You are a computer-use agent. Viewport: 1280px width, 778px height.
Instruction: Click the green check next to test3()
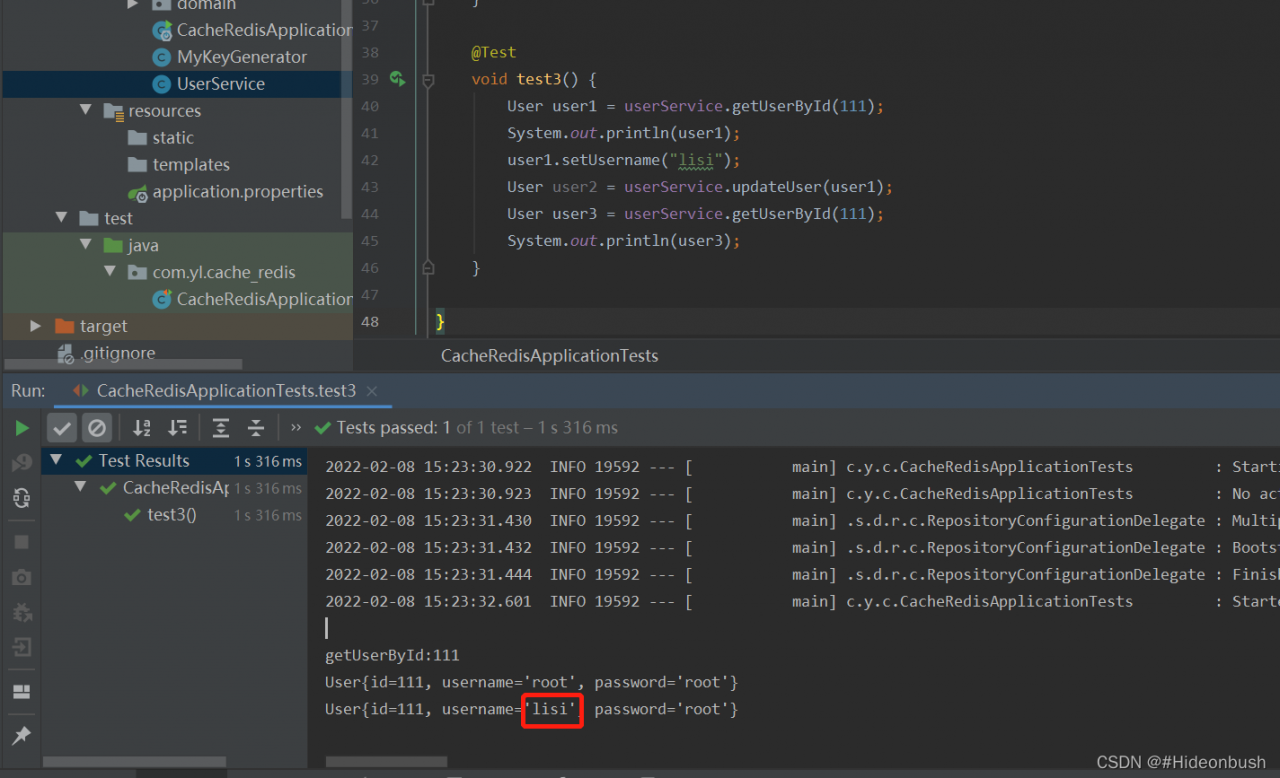point(132,515)
